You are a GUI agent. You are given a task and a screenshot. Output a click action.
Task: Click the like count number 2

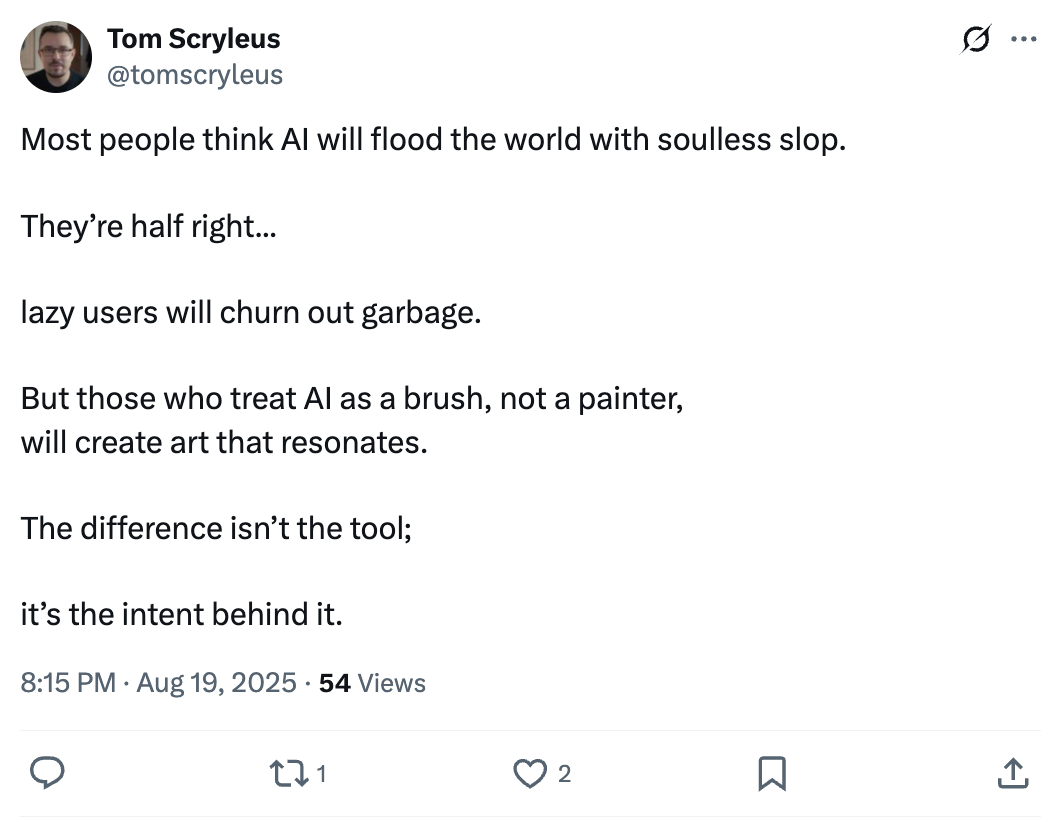coord(565,773)
